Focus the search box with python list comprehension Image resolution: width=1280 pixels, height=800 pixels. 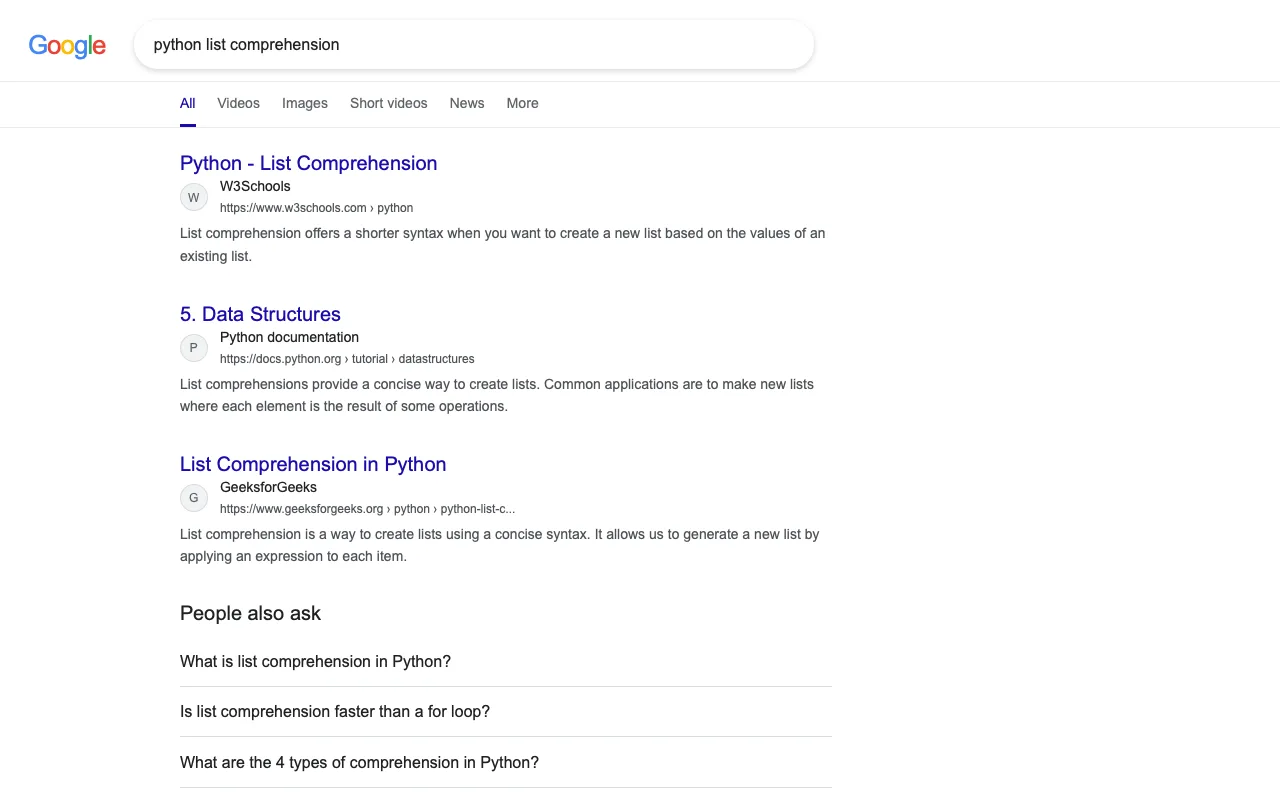point(474,45)
